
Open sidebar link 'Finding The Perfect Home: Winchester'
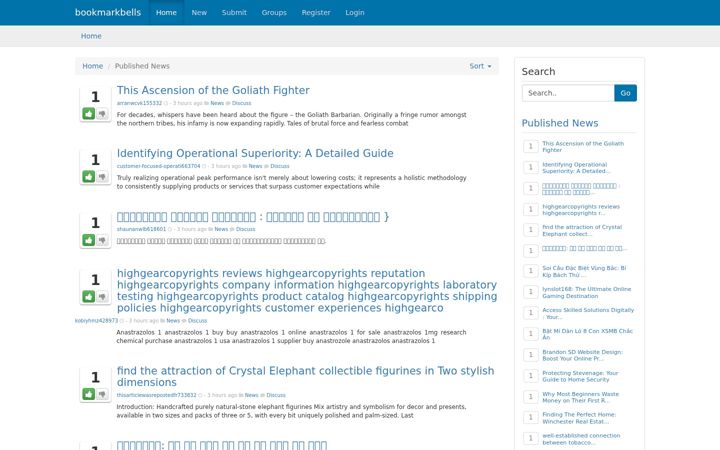579,418
